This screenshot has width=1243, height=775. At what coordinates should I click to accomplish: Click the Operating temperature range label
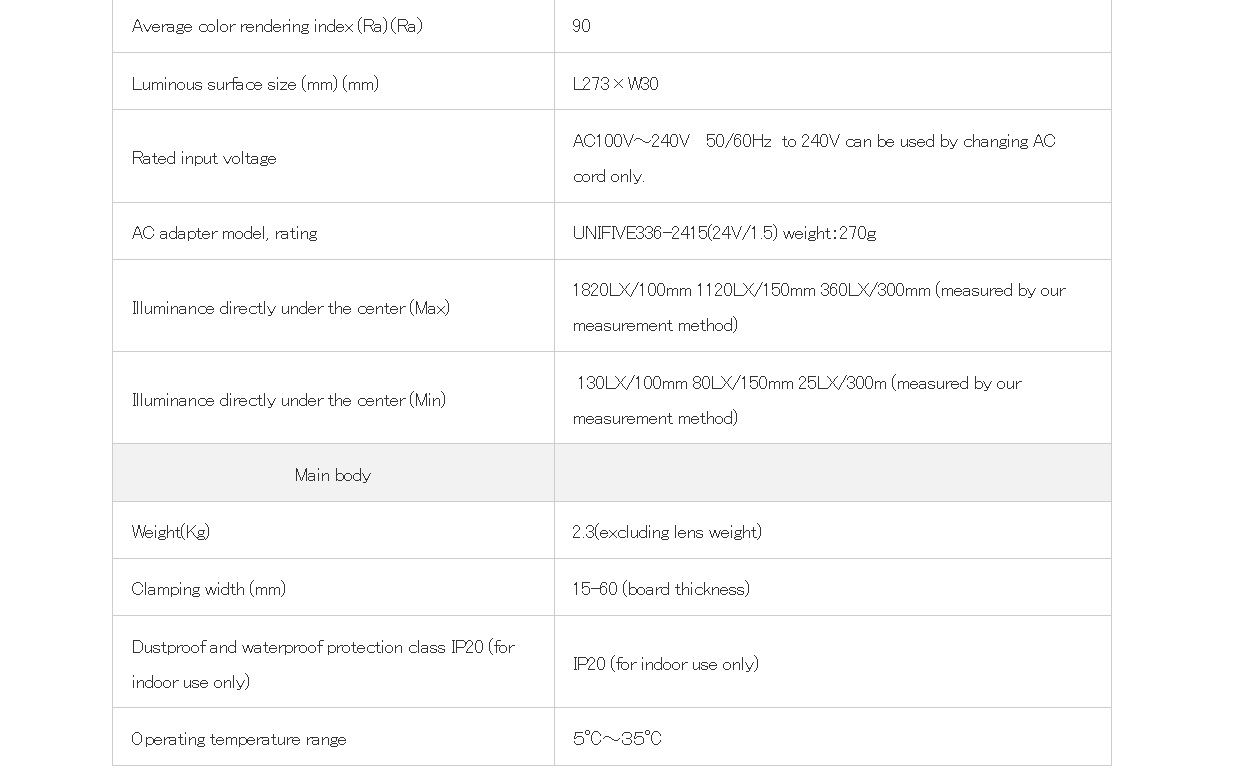pyautogui.click(x=239, y=739)
